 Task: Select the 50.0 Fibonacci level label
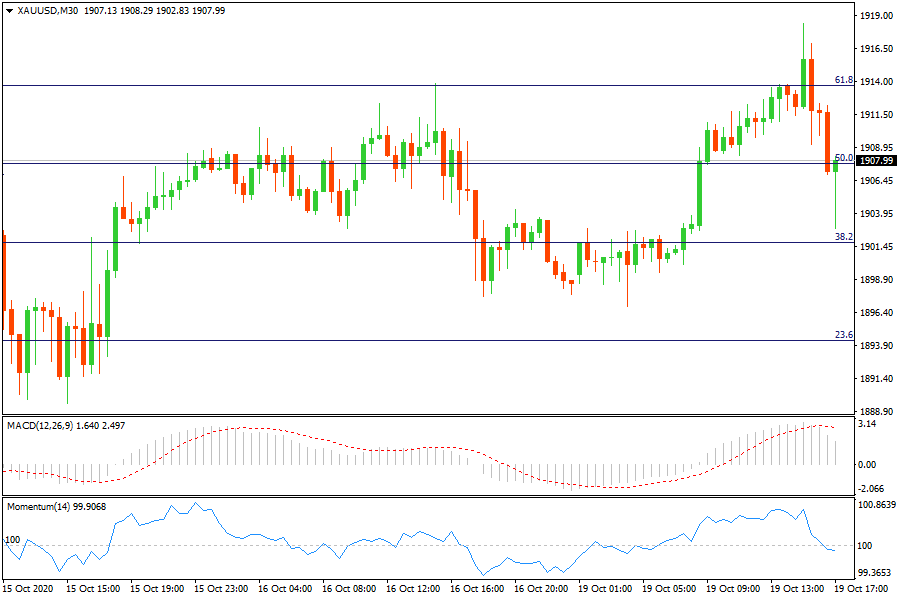[x=843, y=158]
